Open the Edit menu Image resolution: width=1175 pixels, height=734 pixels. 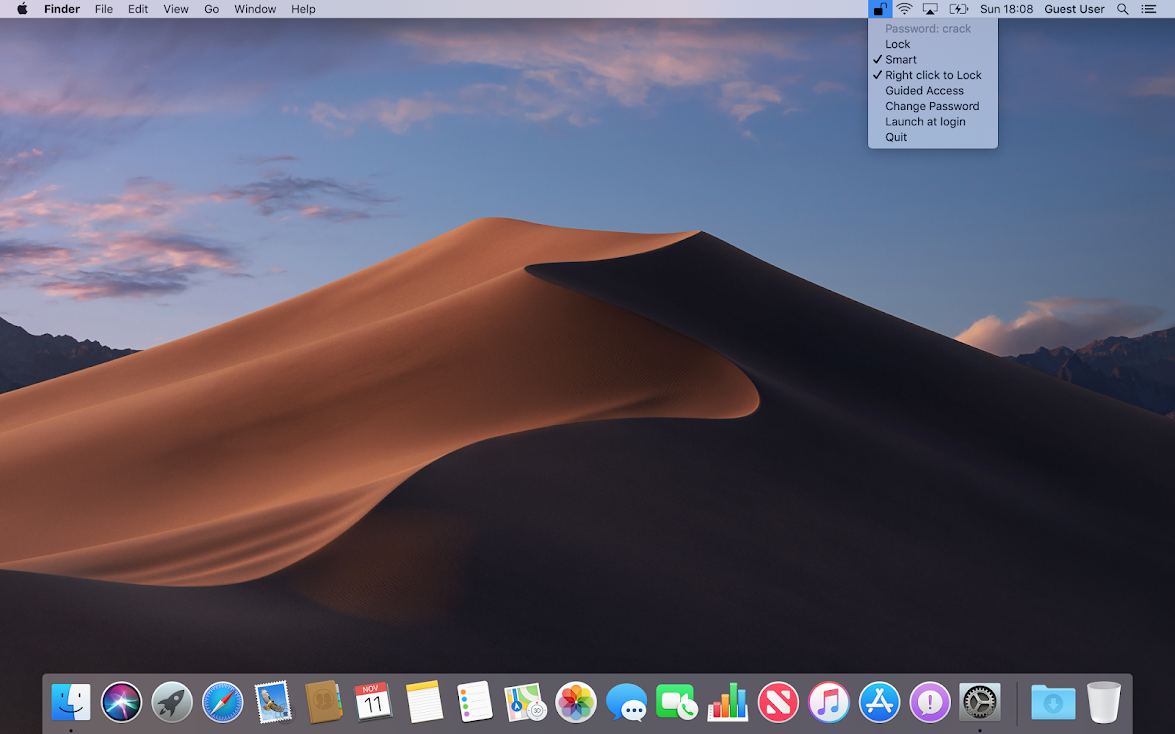tap(138, 9)
